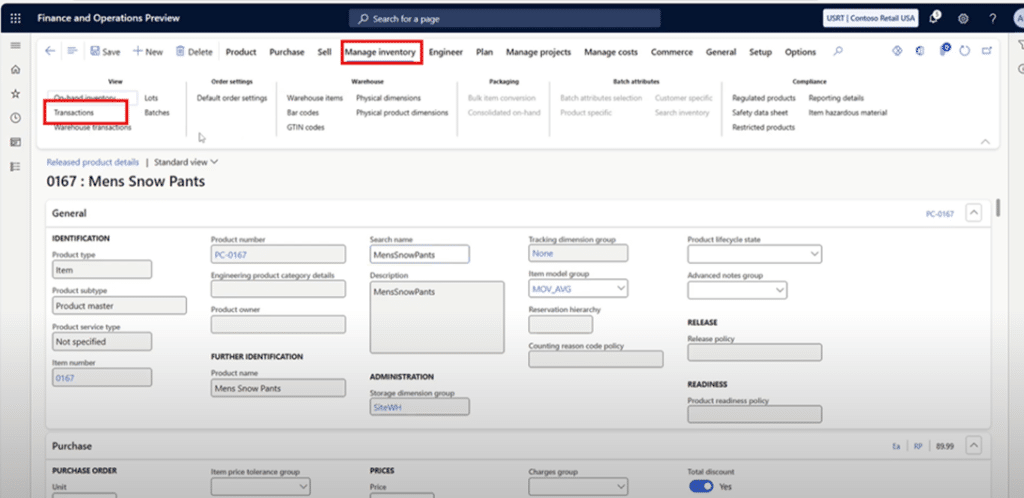Open Recent clock icon in sidebar

click(16, 118)
